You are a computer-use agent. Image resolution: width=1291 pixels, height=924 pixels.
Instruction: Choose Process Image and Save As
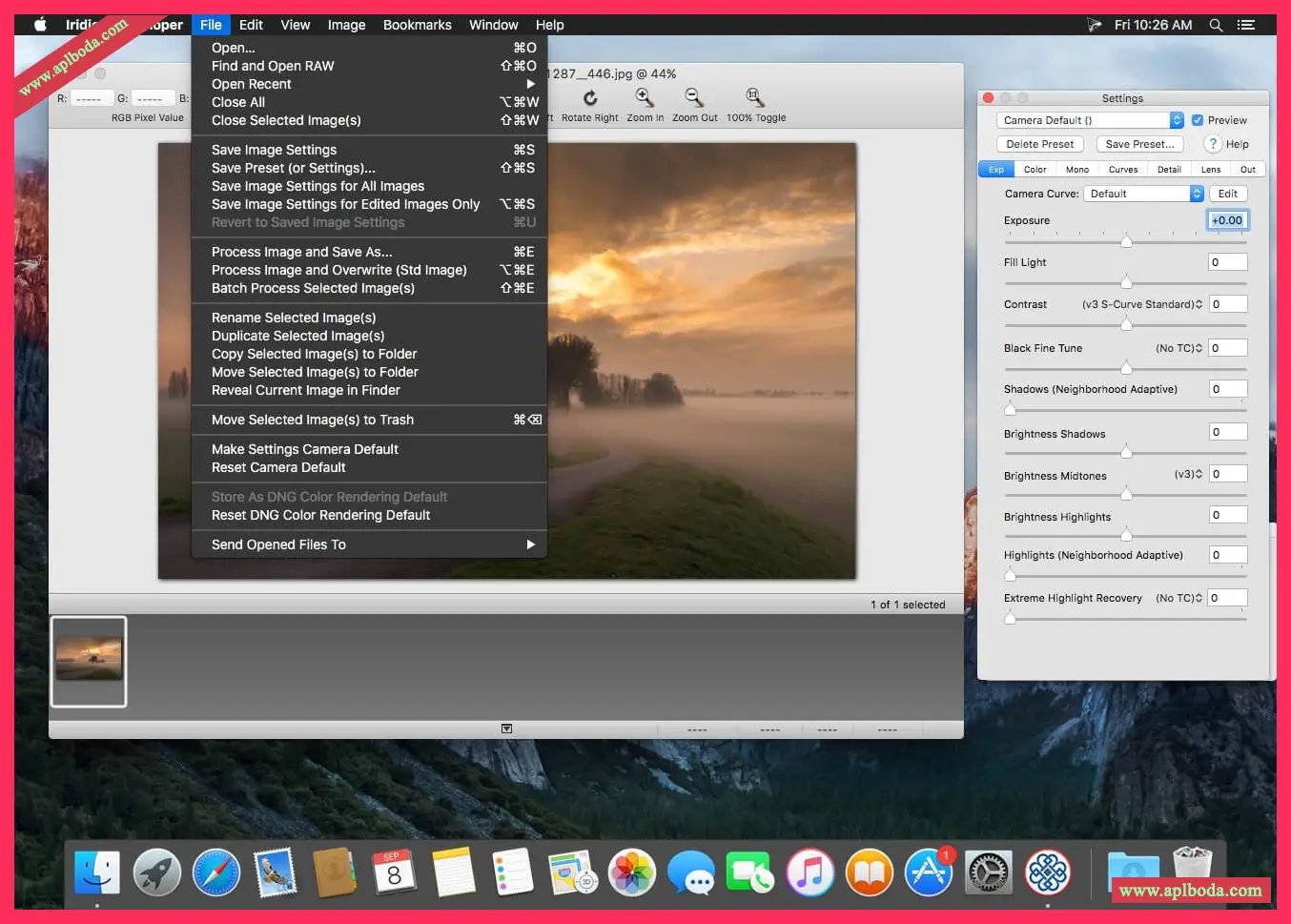[x=302, y=252]
